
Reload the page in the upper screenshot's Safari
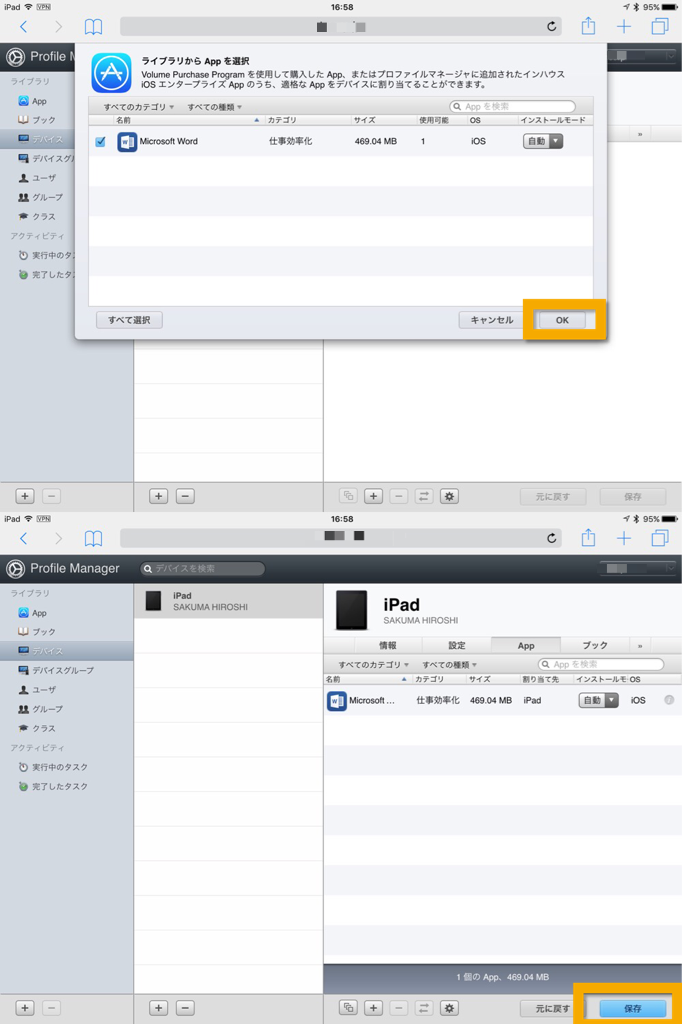click(552, 27)
